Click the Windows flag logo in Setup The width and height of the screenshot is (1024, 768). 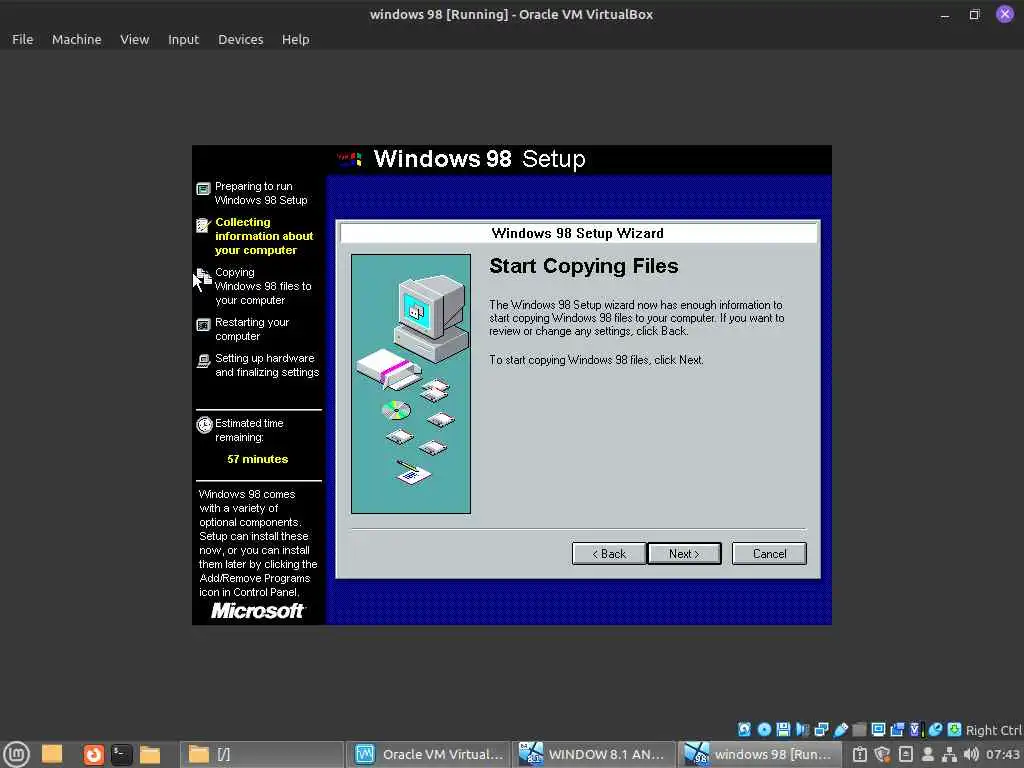pos(349,159)
